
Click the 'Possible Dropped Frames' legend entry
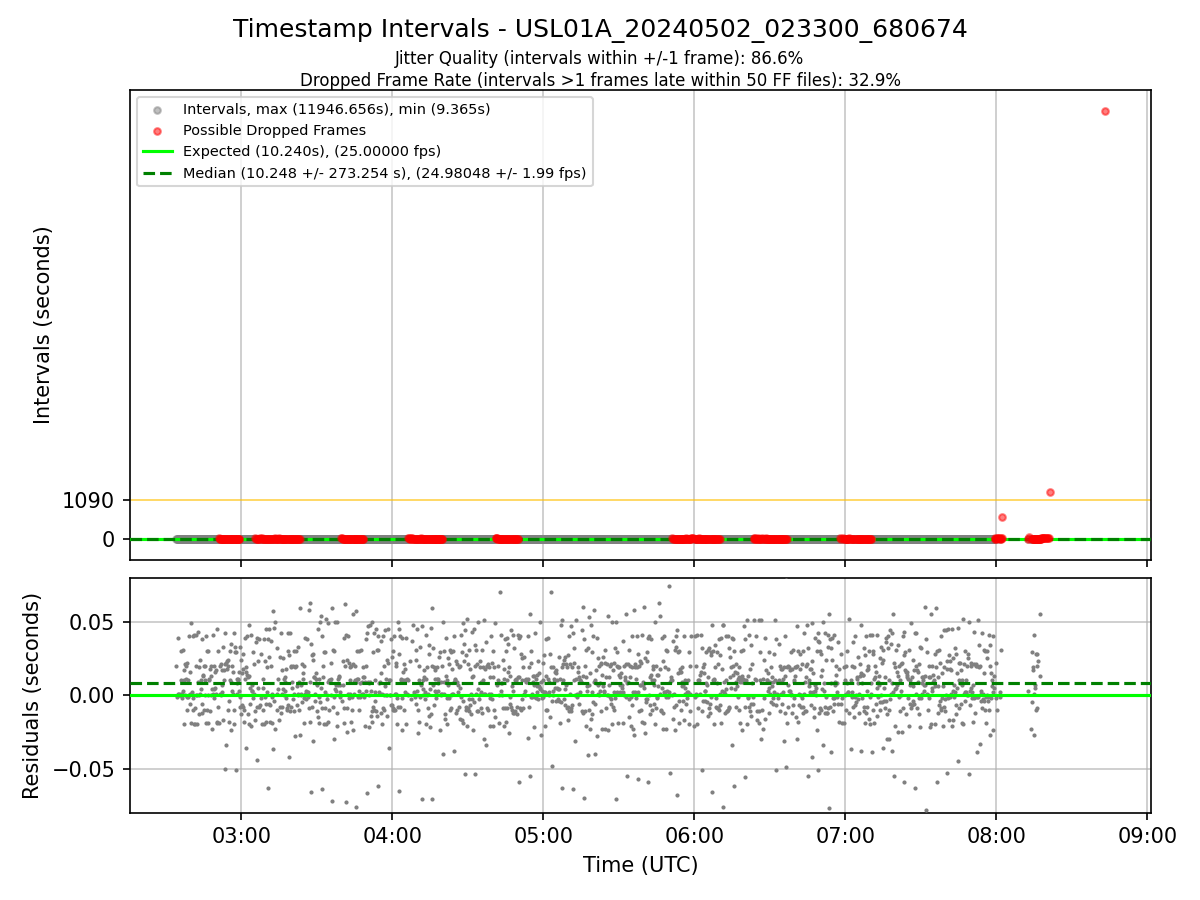(274, 130)
